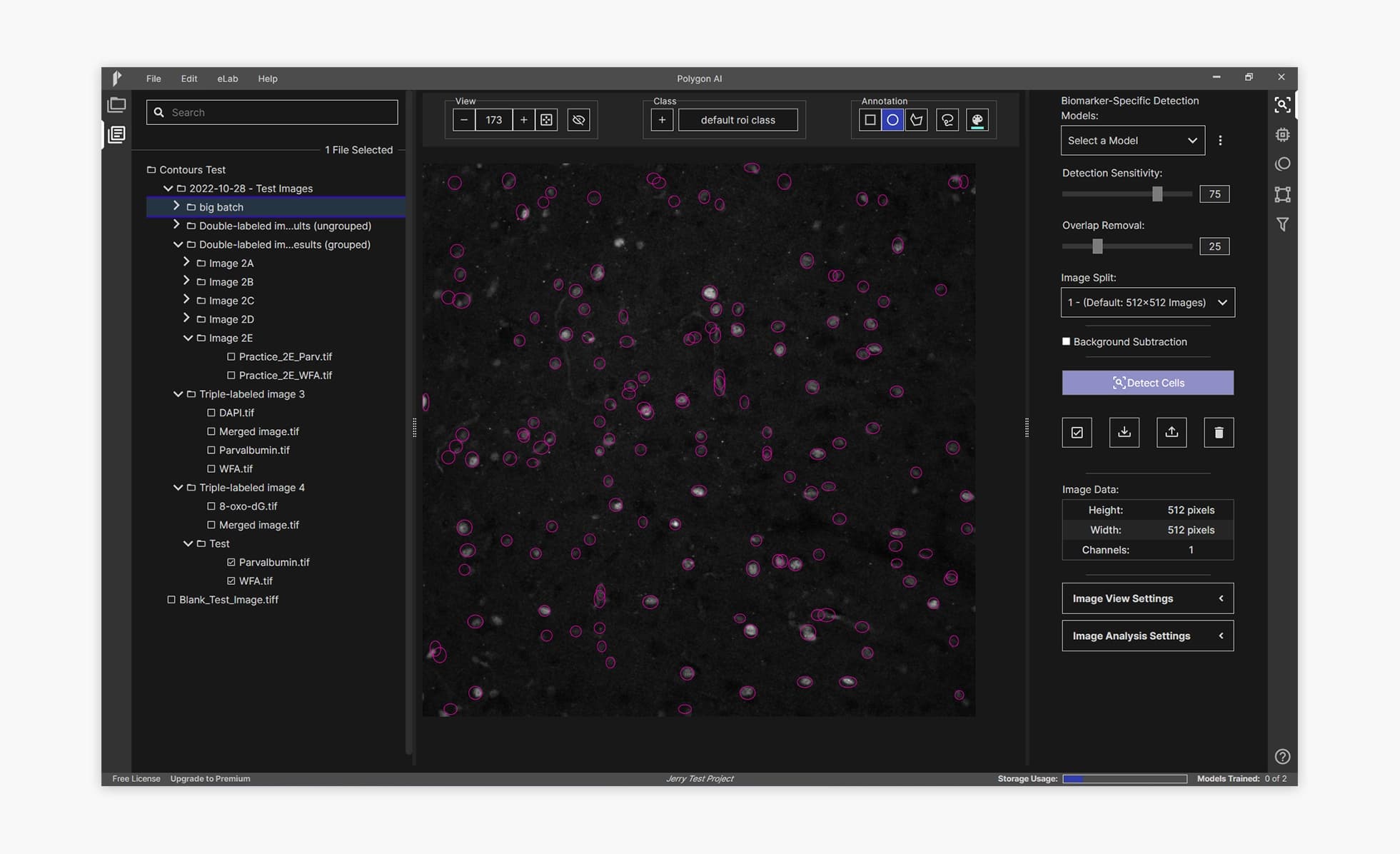Click the Overlap Removal value box 25
This screenshot has width=1400, height=854.
click(1214, 246)
